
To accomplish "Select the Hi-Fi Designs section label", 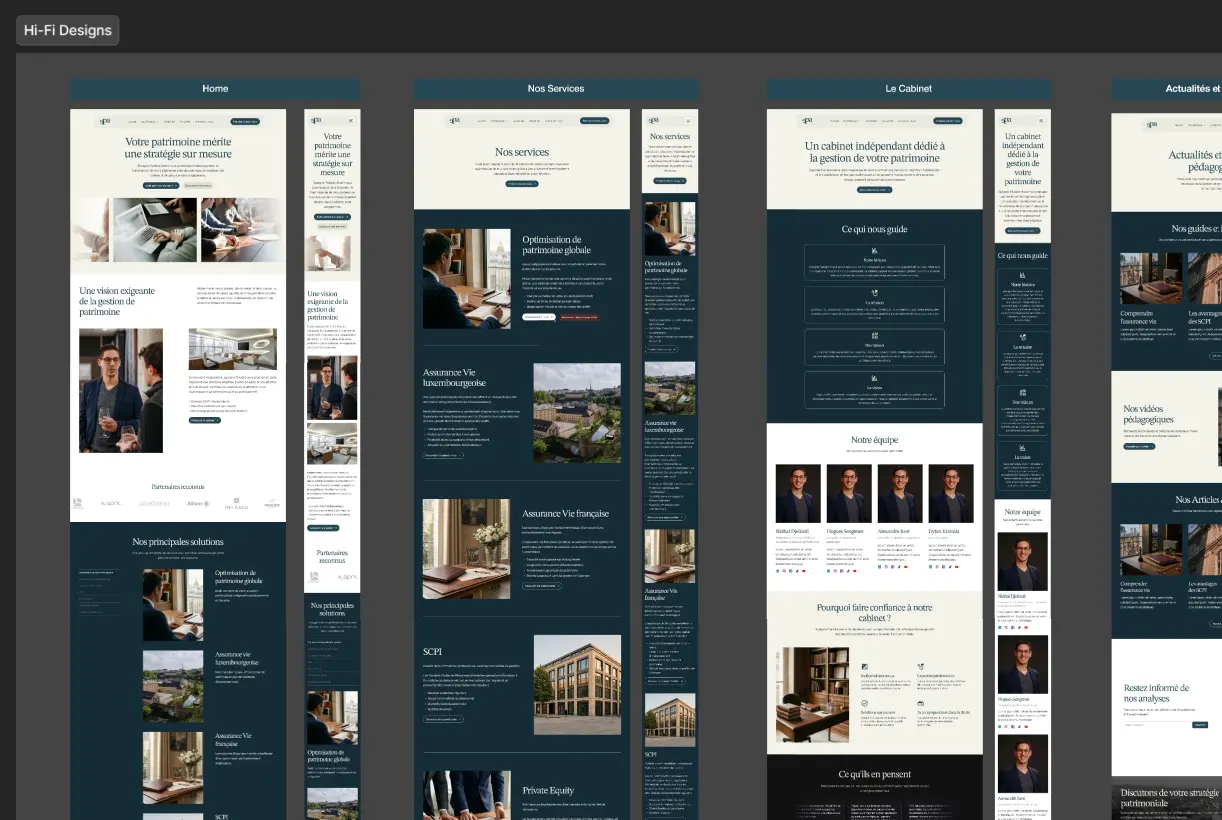I will pos(67,30).
